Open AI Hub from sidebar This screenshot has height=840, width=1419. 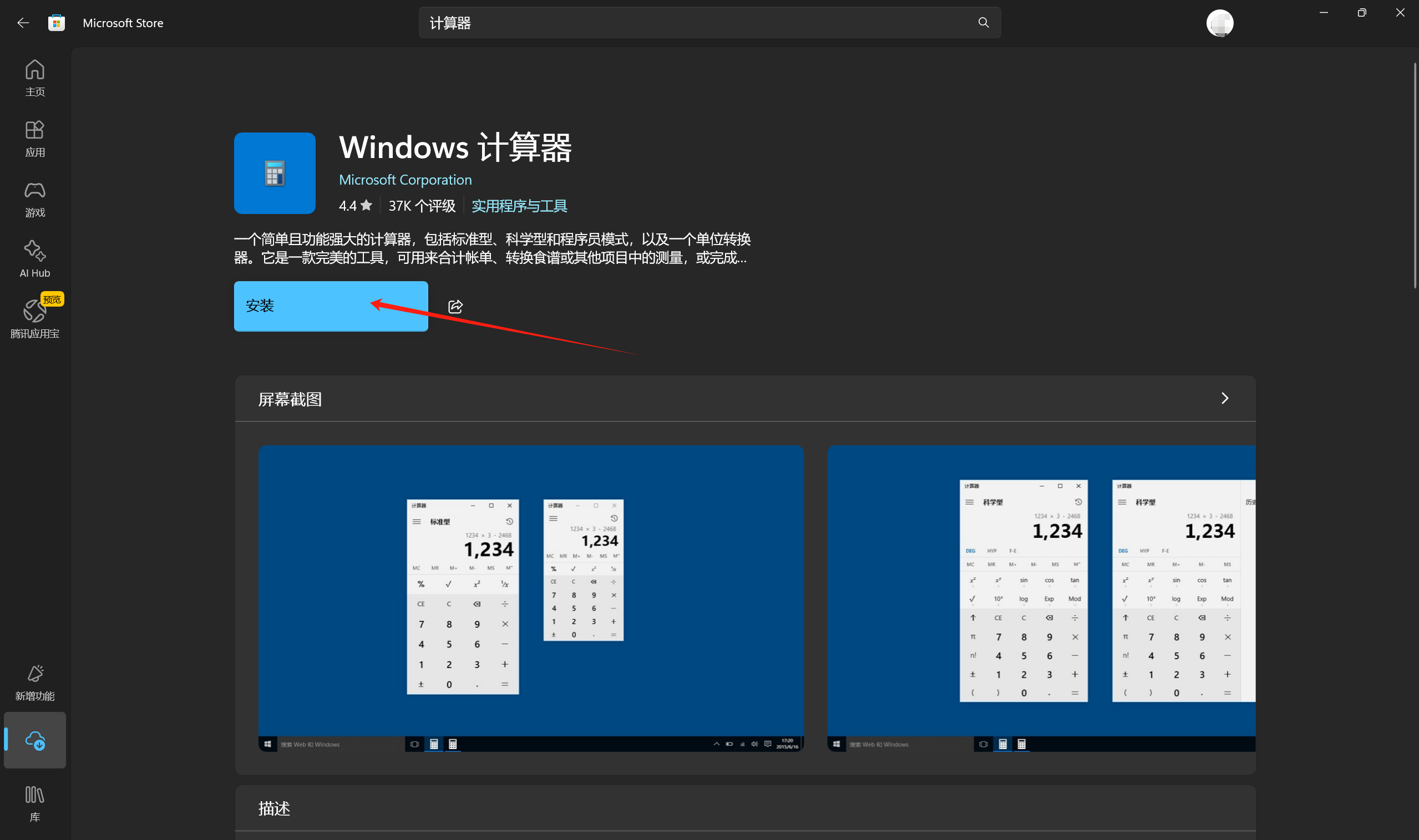tap(34, 259)
